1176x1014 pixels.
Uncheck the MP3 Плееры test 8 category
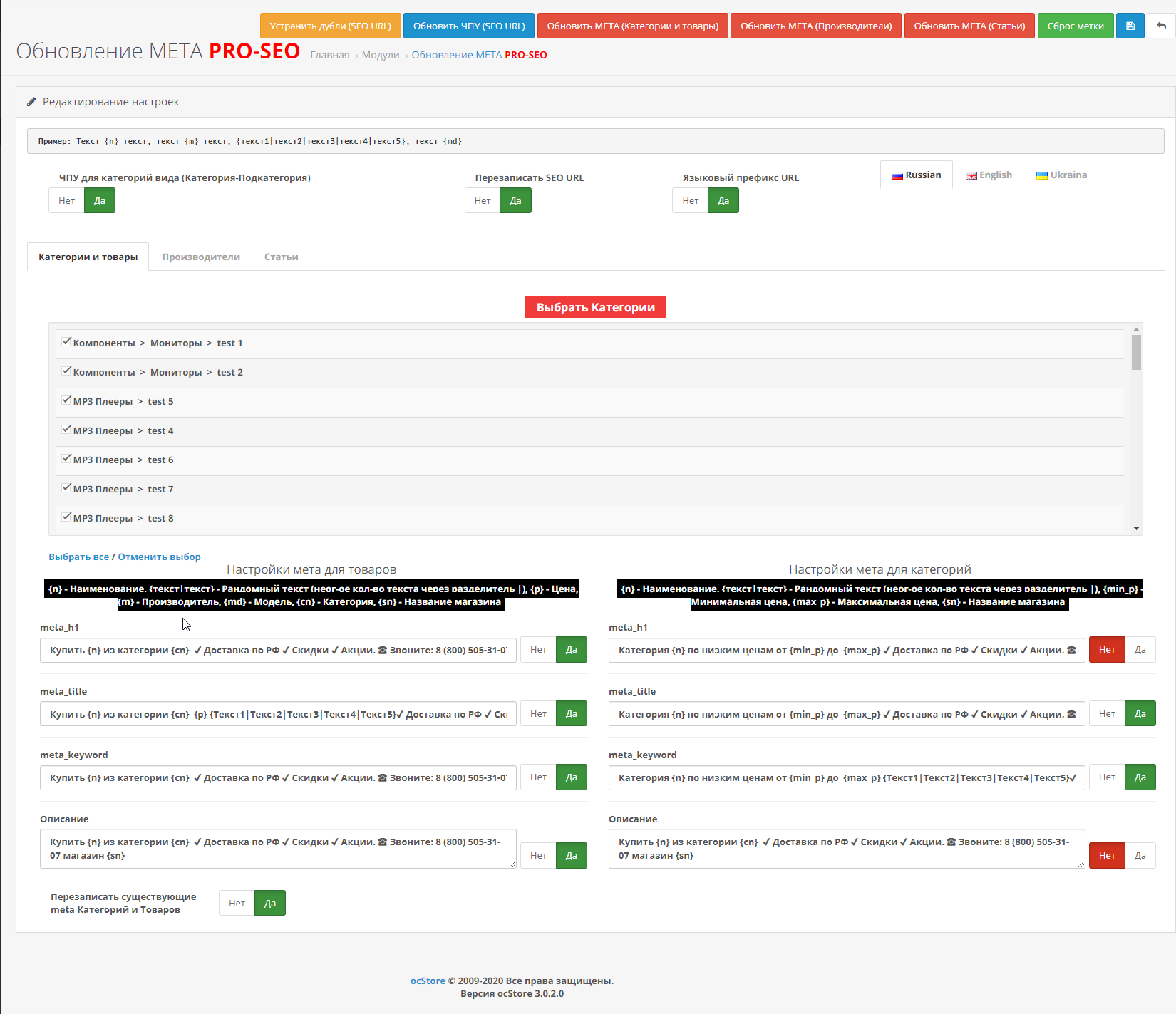click(66, 517)
